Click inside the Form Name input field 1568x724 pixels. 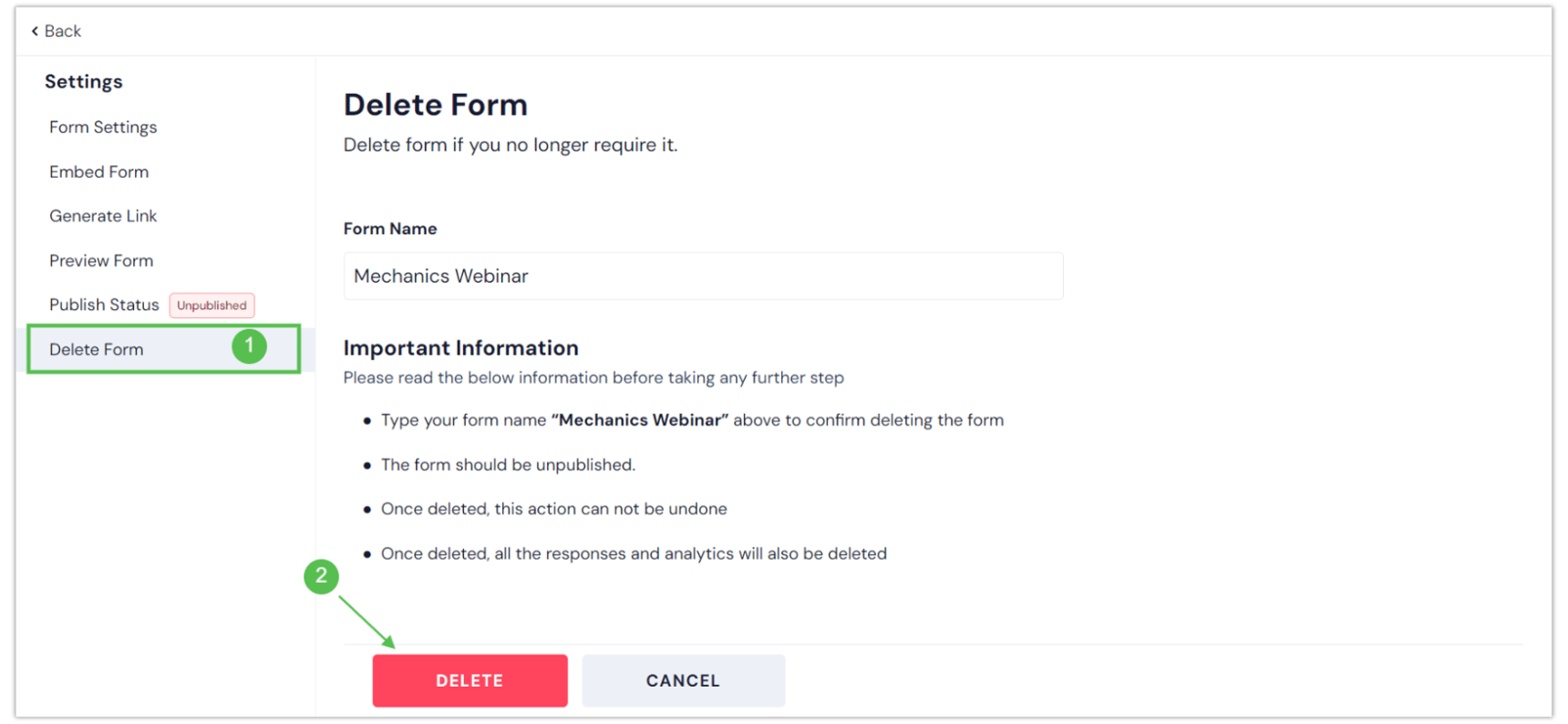pyautogui.click(x=703, y=275)
